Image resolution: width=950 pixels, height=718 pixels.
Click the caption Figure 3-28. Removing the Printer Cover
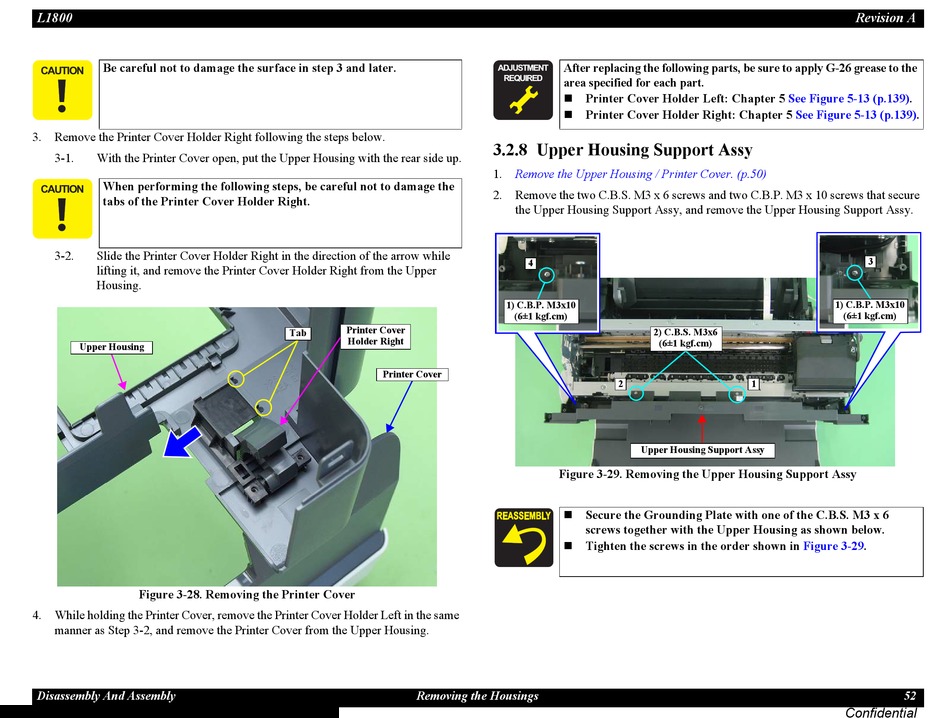(247, 594)
